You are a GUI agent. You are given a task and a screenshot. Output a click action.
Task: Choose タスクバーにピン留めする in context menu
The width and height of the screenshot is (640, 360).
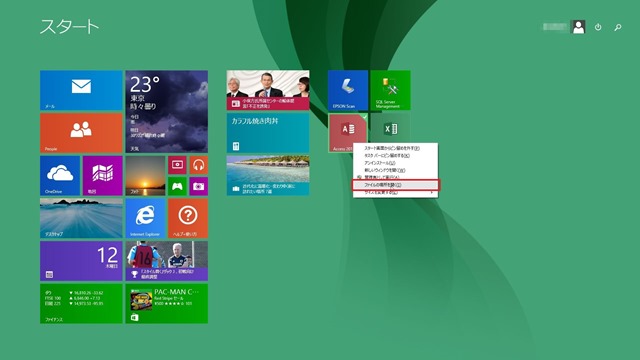(x=395, y=156)
